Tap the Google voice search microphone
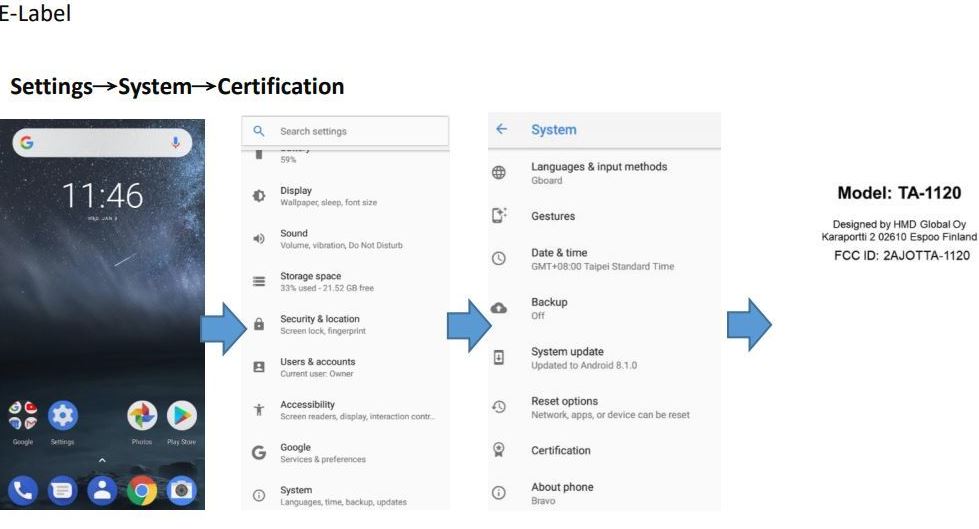The height and width of the screenshot is (529, 979). pyautogui.click(x=175, y=142)
